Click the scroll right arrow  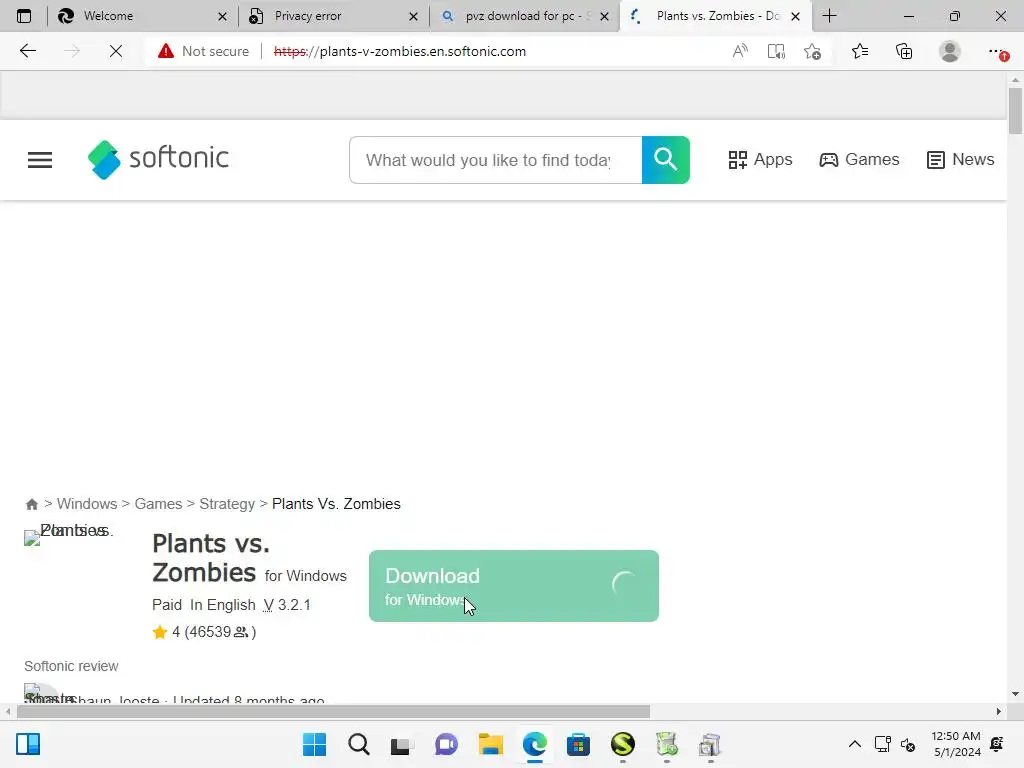click(x=999, y=711)
